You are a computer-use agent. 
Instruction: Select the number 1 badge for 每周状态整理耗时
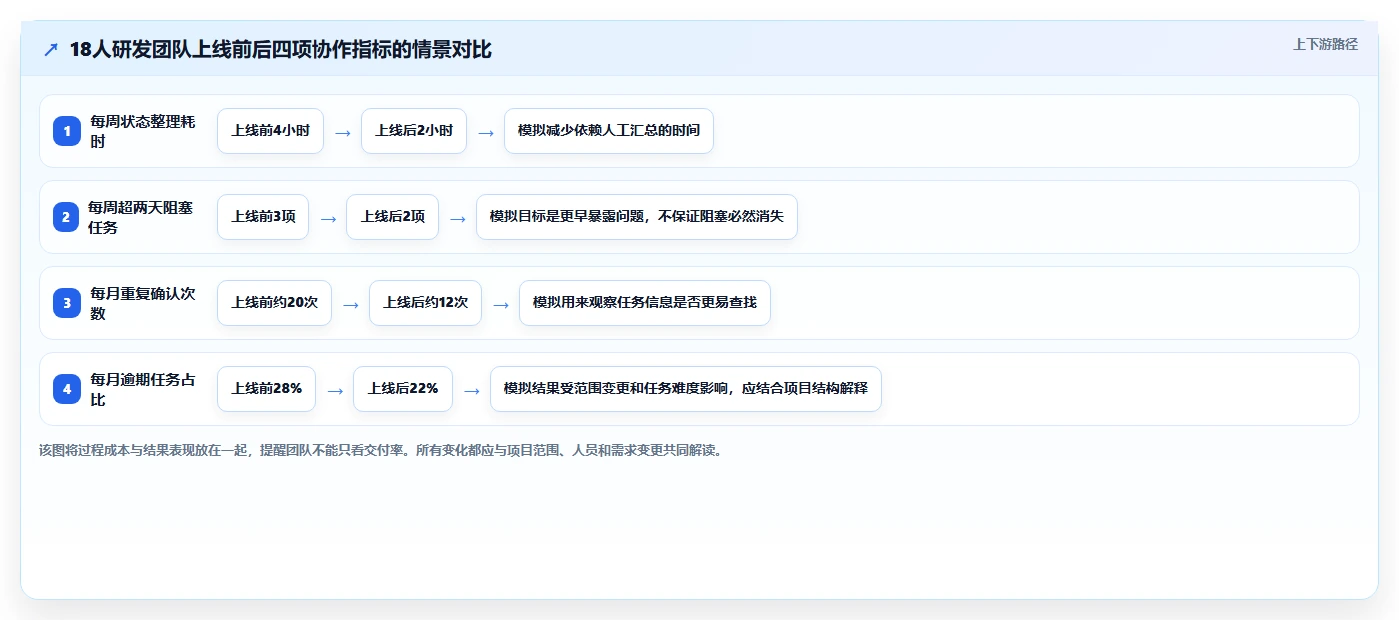(67, 131)
